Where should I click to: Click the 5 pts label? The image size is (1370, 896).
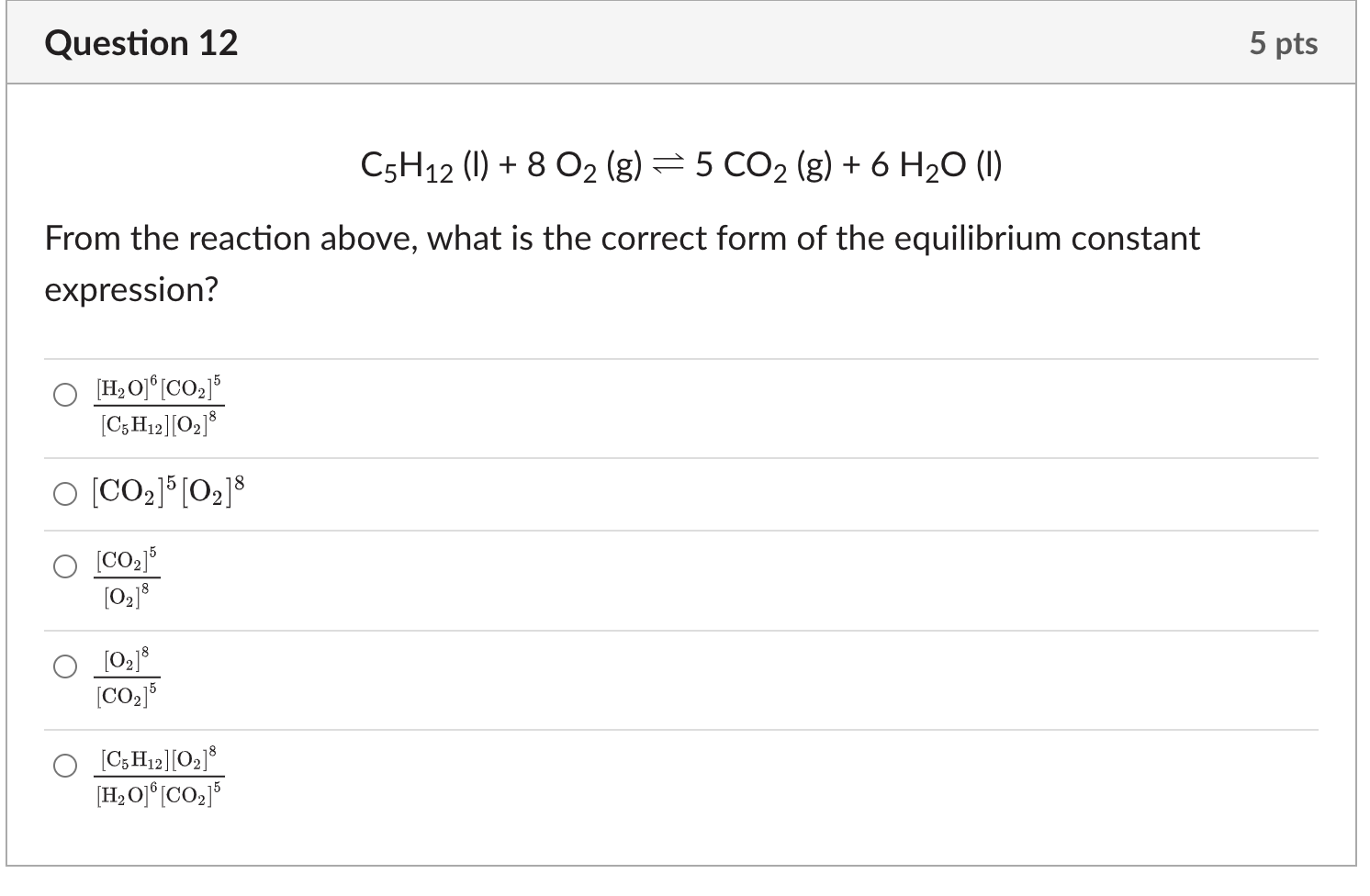pyautogui.click(x=1283, y=43)
